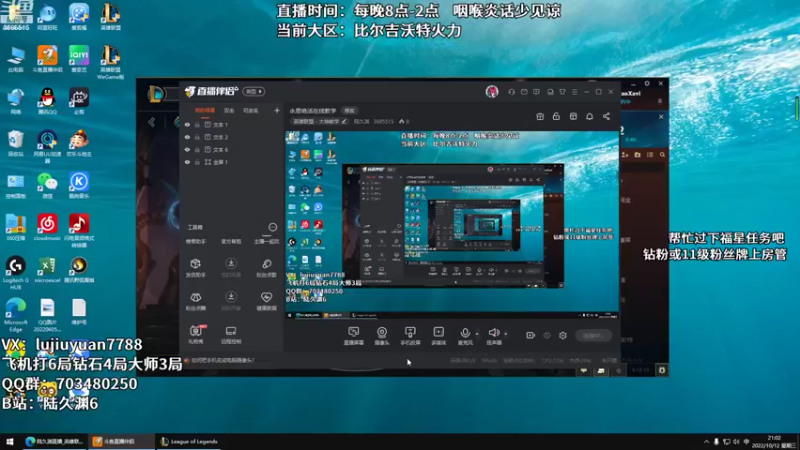Toggle lock on layer 全屏 1

pyautogui.click(x=197, y=162)
